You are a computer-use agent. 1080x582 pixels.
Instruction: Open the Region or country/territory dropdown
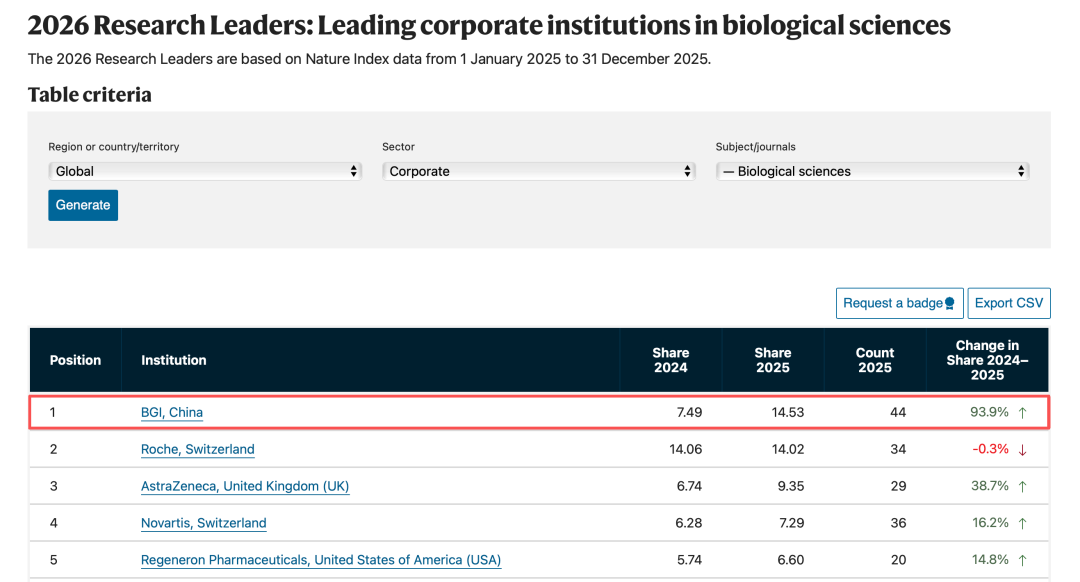point(205,172)
